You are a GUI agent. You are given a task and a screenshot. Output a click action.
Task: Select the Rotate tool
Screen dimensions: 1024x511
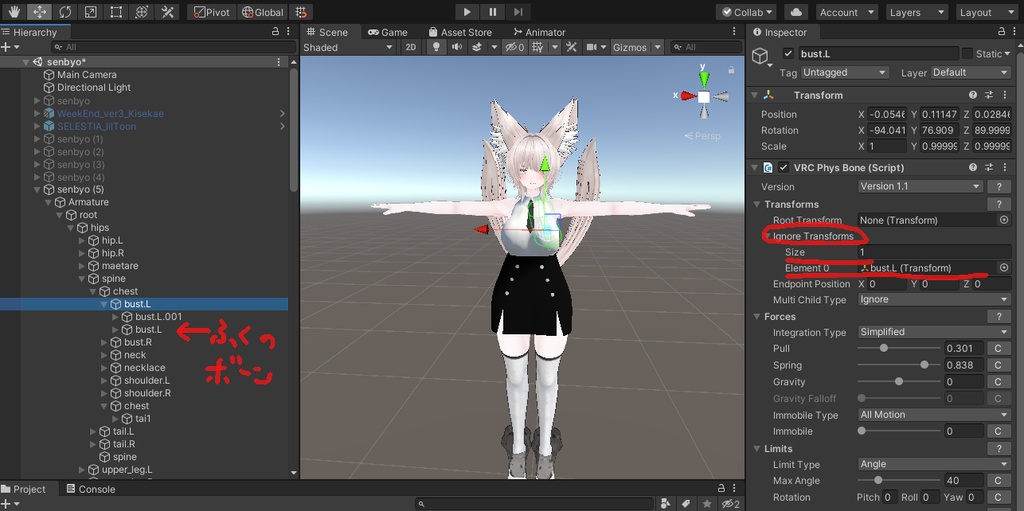[x=65, y=12]
